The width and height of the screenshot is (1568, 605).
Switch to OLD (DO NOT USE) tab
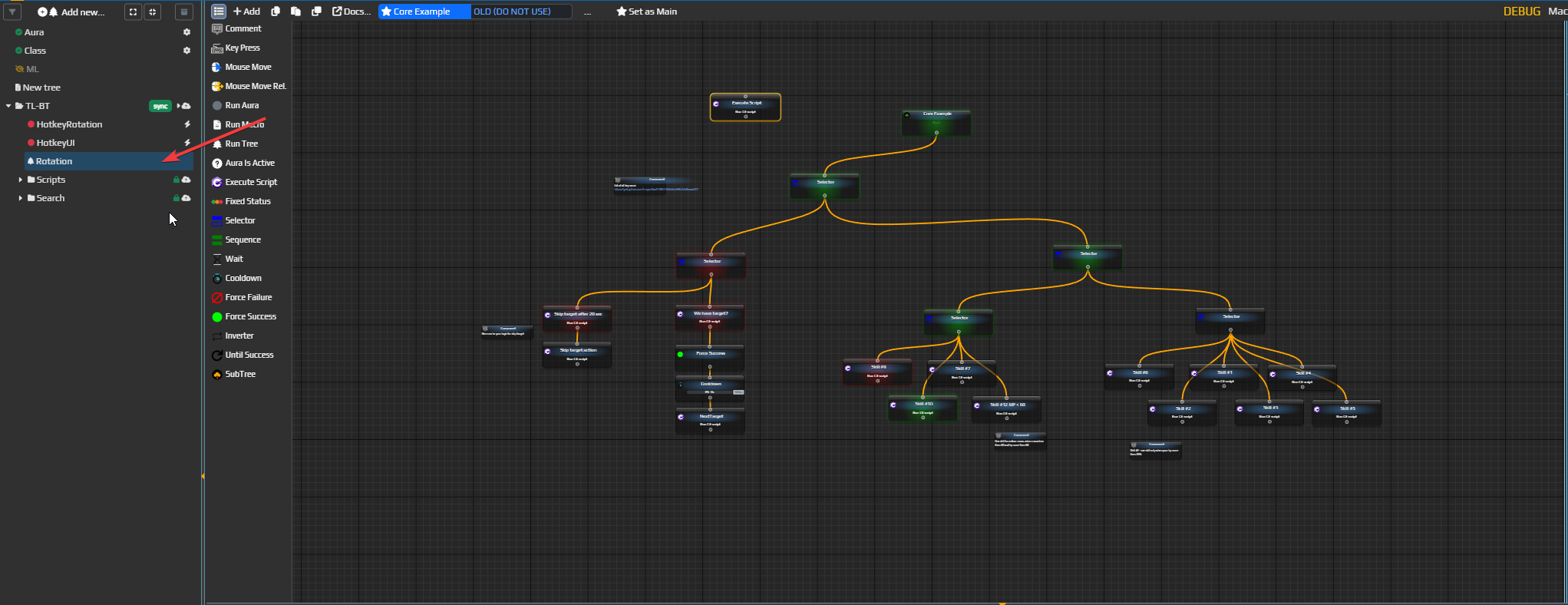point(513,12)
